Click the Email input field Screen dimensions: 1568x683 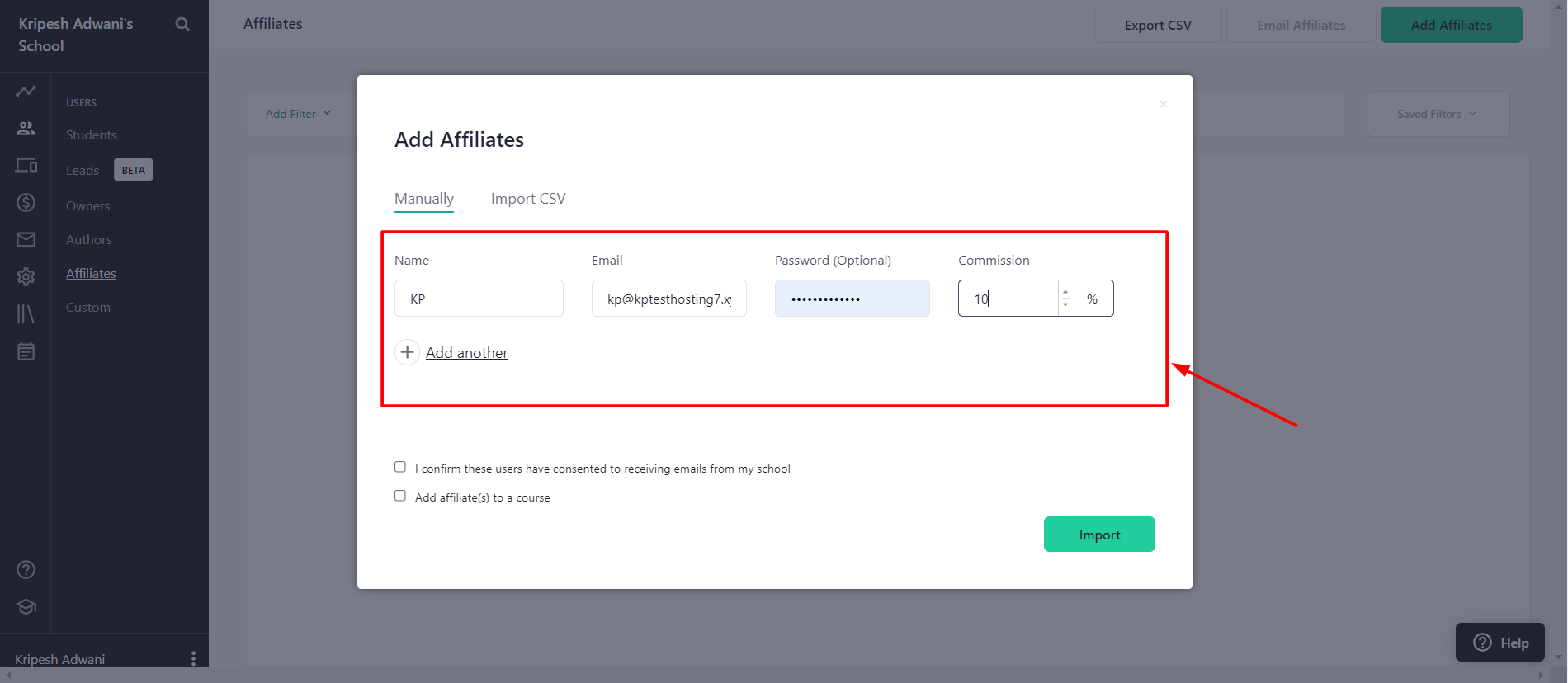tap(668, 299)
